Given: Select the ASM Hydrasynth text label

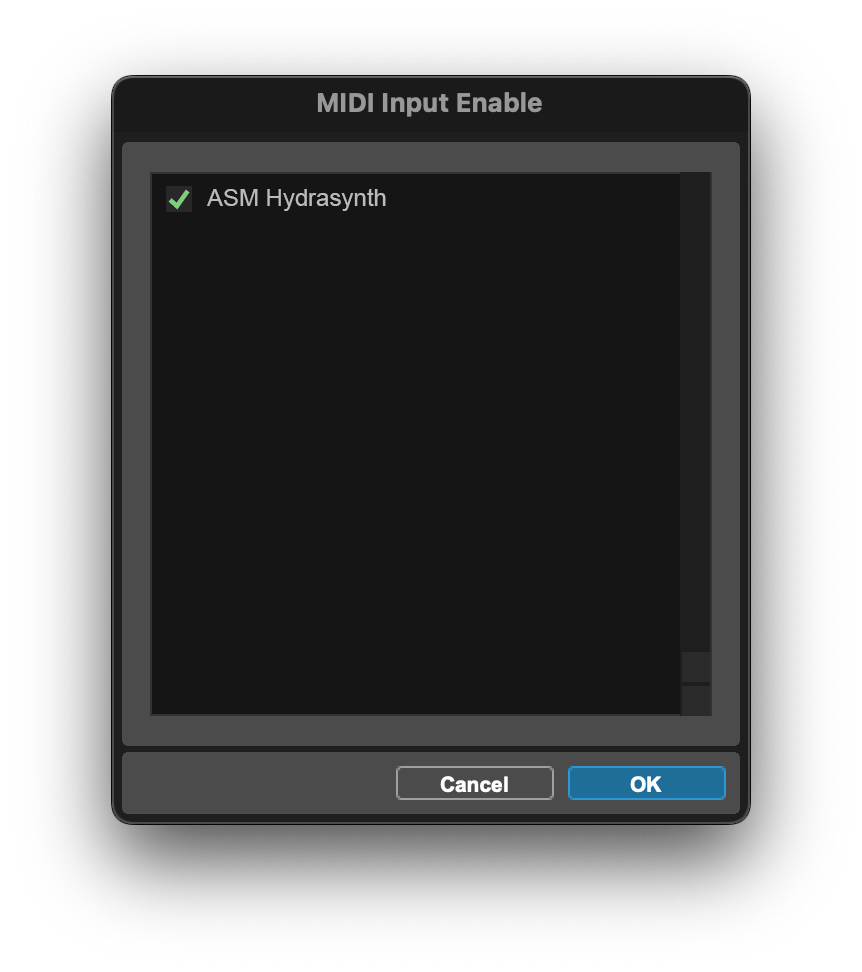Looking at the screenshot, I should tap(296, 198).
